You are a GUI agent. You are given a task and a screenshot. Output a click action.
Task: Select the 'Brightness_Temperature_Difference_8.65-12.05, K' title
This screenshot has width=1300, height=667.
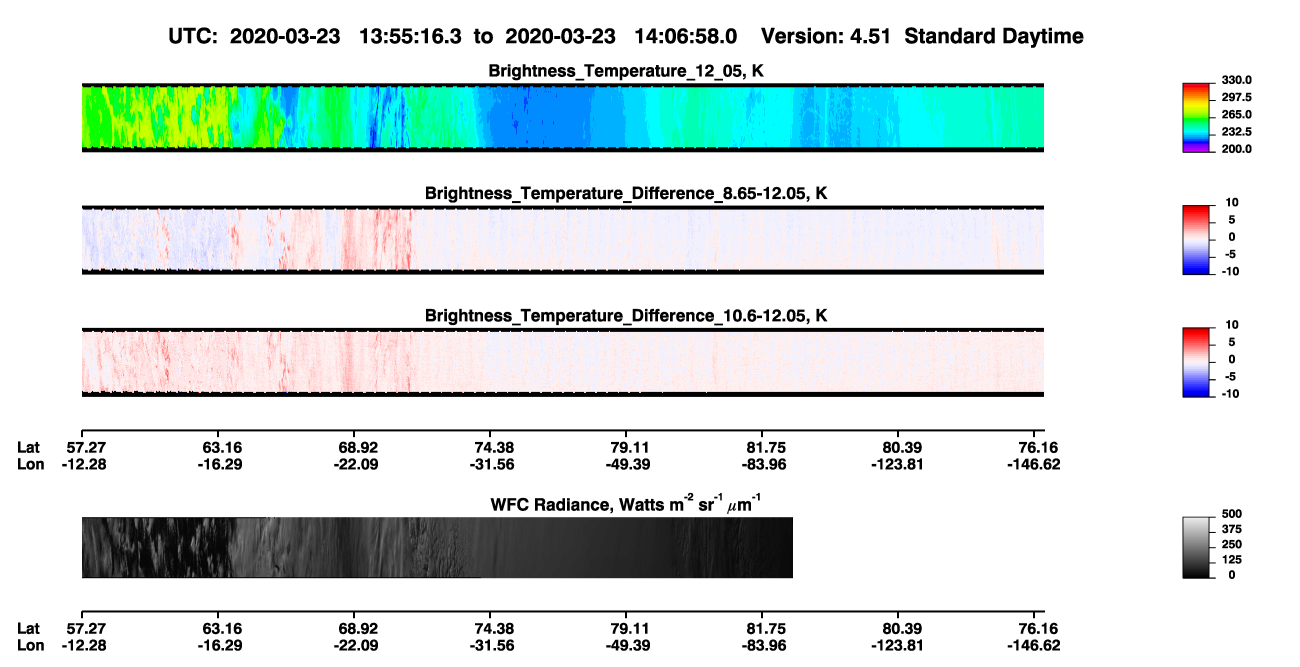pyautogui.click(x=627, y=193)
